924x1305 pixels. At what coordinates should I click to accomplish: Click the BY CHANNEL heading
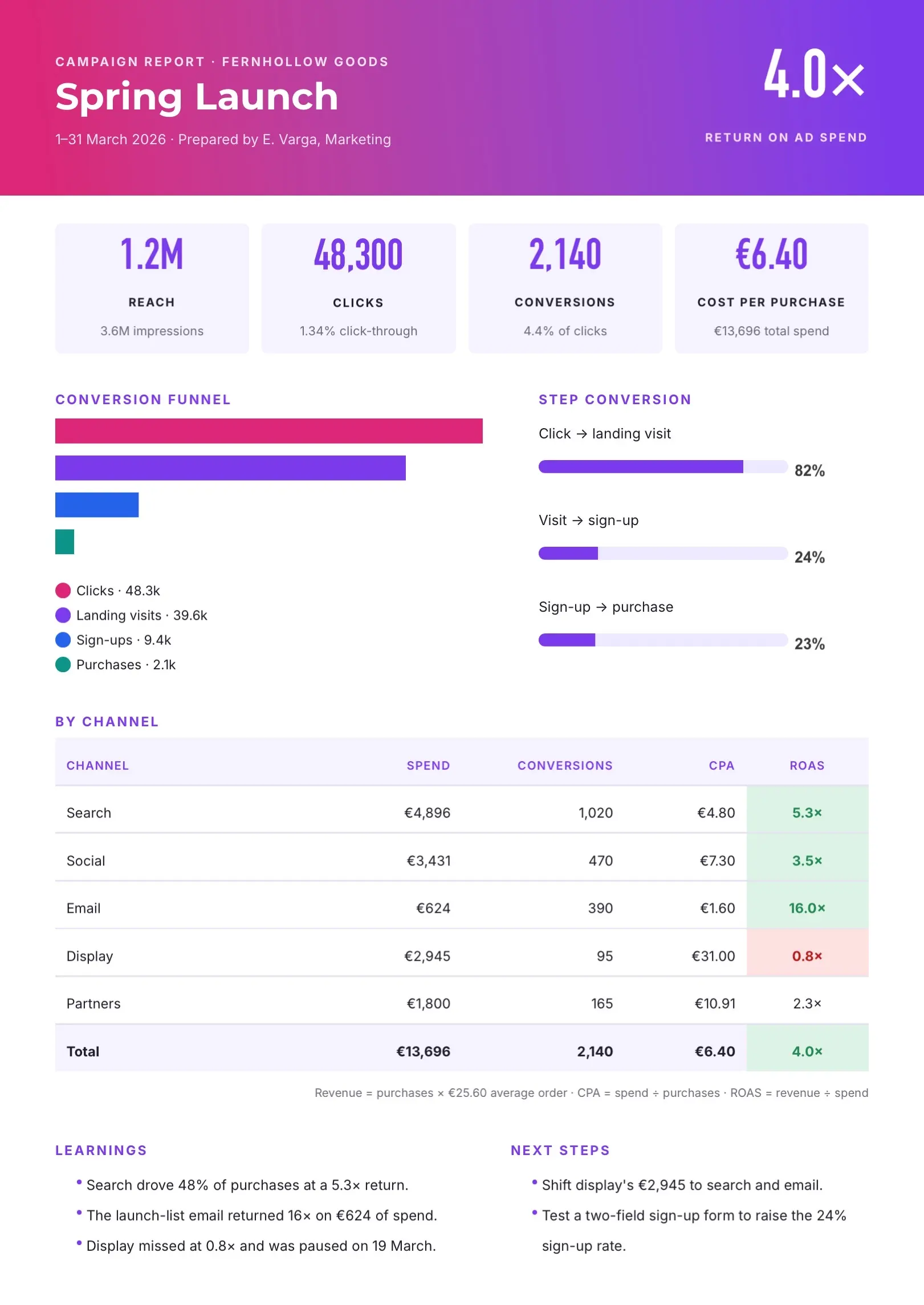[x=107, y=722]
